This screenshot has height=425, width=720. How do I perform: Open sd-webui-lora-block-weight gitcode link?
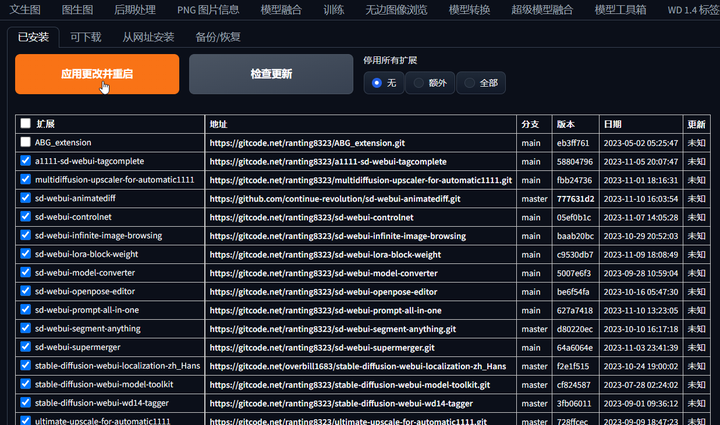tap(325, 254)
